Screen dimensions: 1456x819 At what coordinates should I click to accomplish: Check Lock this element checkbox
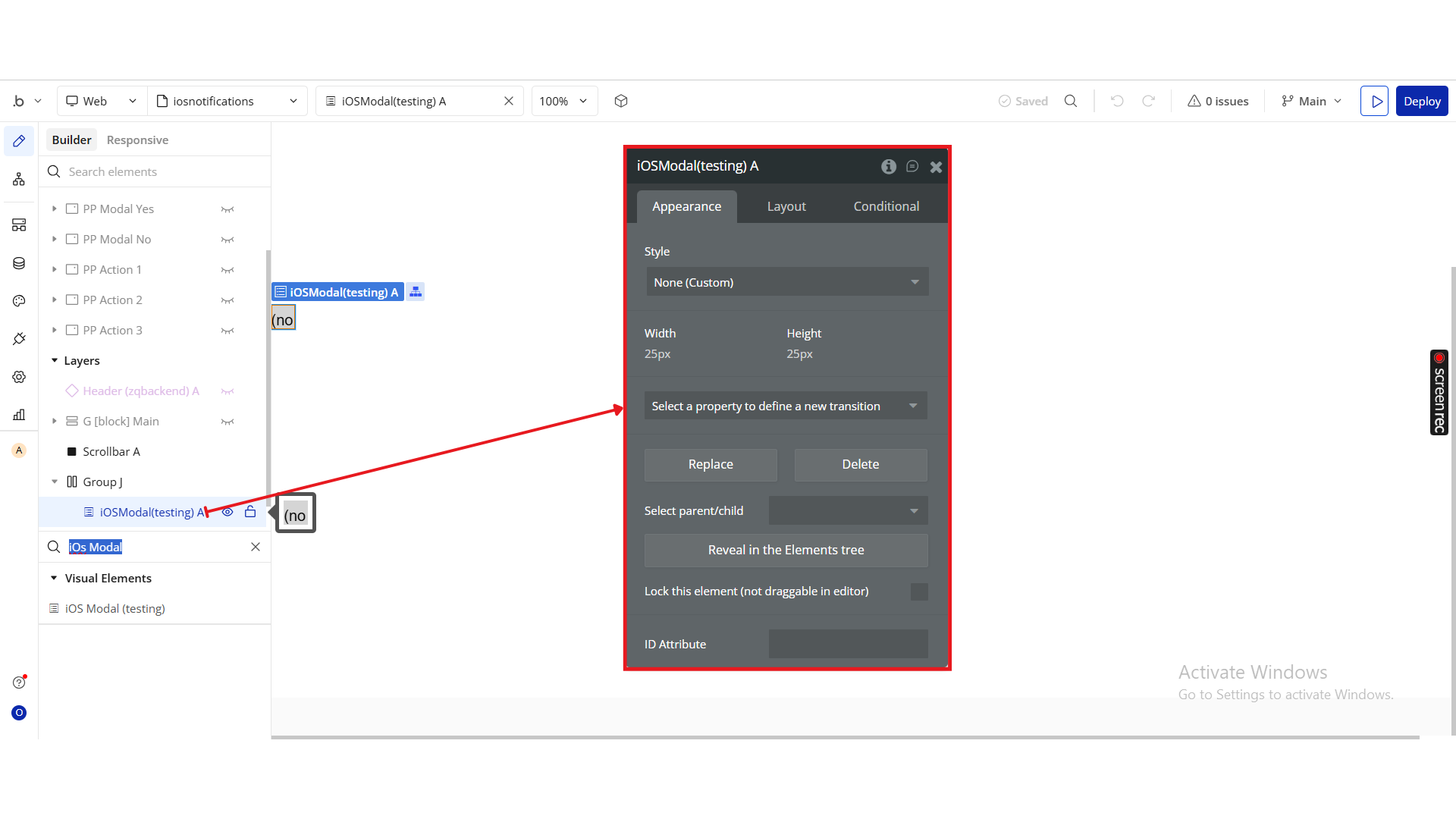coord(919,591)
